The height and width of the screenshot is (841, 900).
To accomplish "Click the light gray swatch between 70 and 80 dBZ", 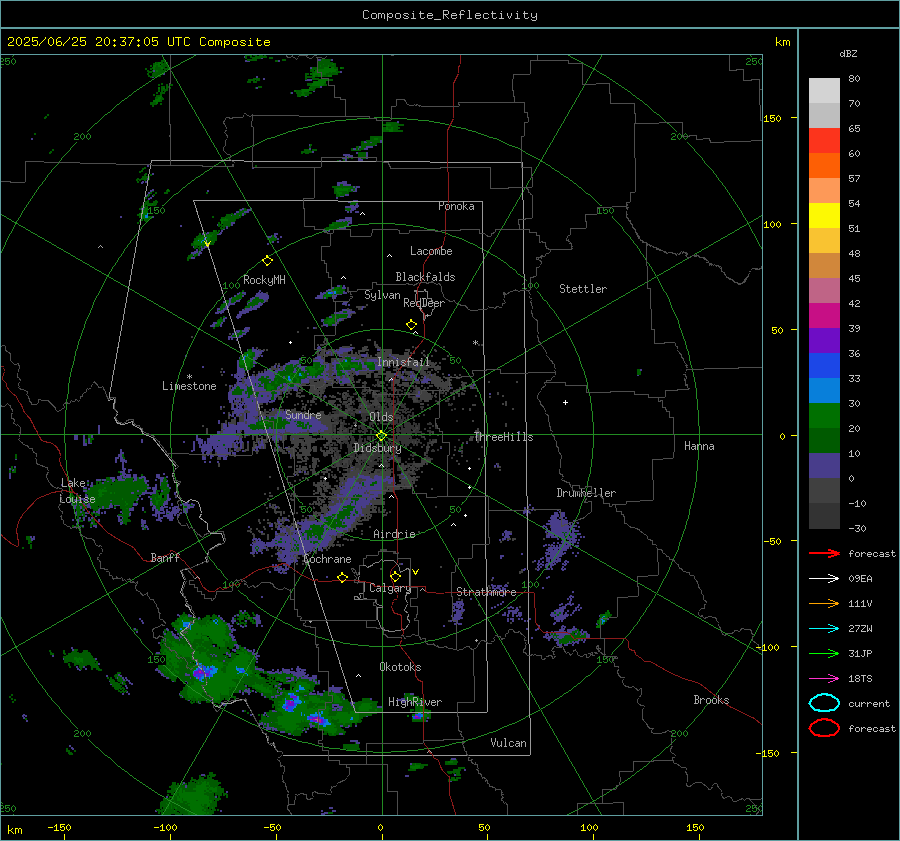I will click(824, 90).
